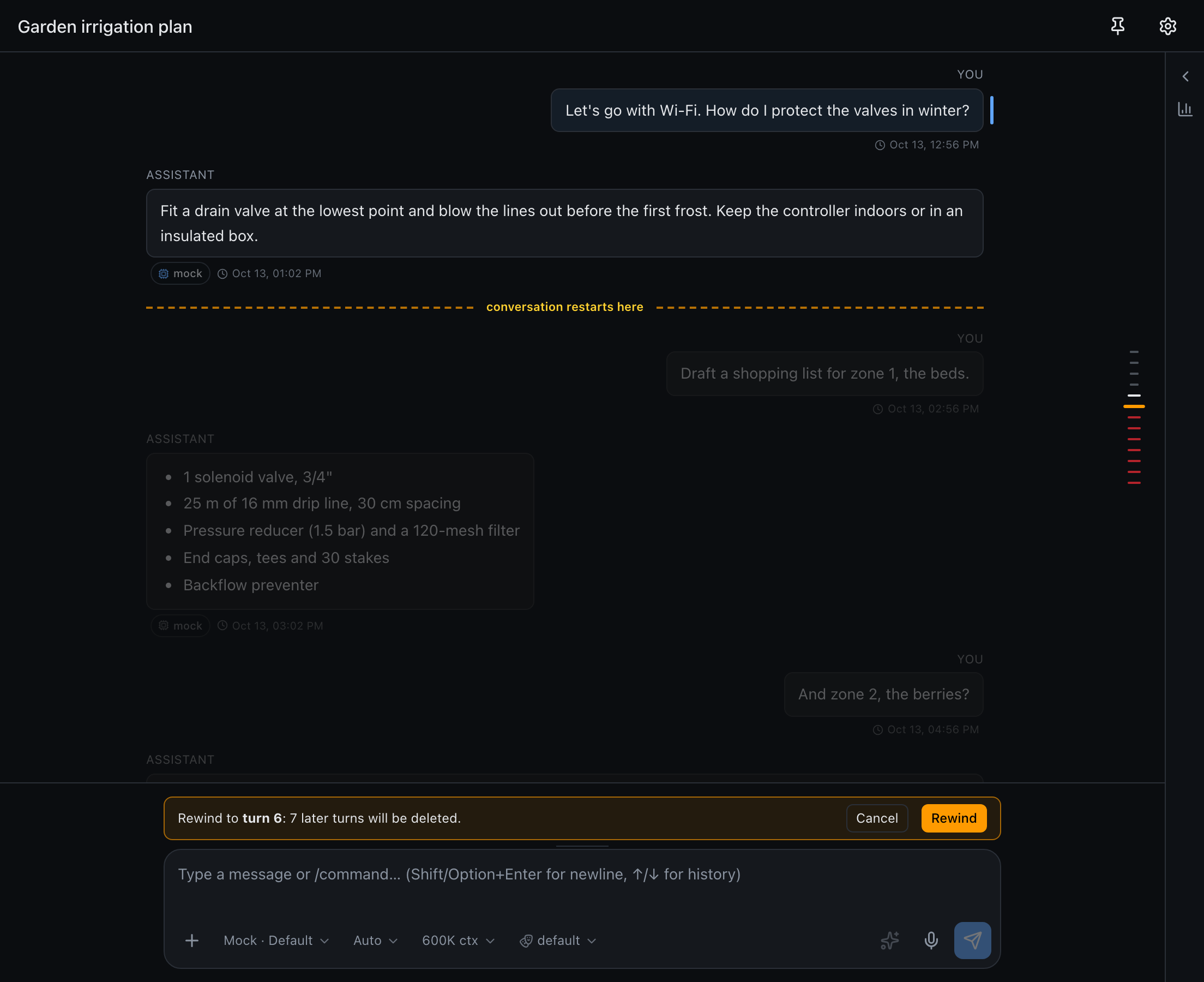Click the 'End caps, tees and 30 stakes' item

286,558
